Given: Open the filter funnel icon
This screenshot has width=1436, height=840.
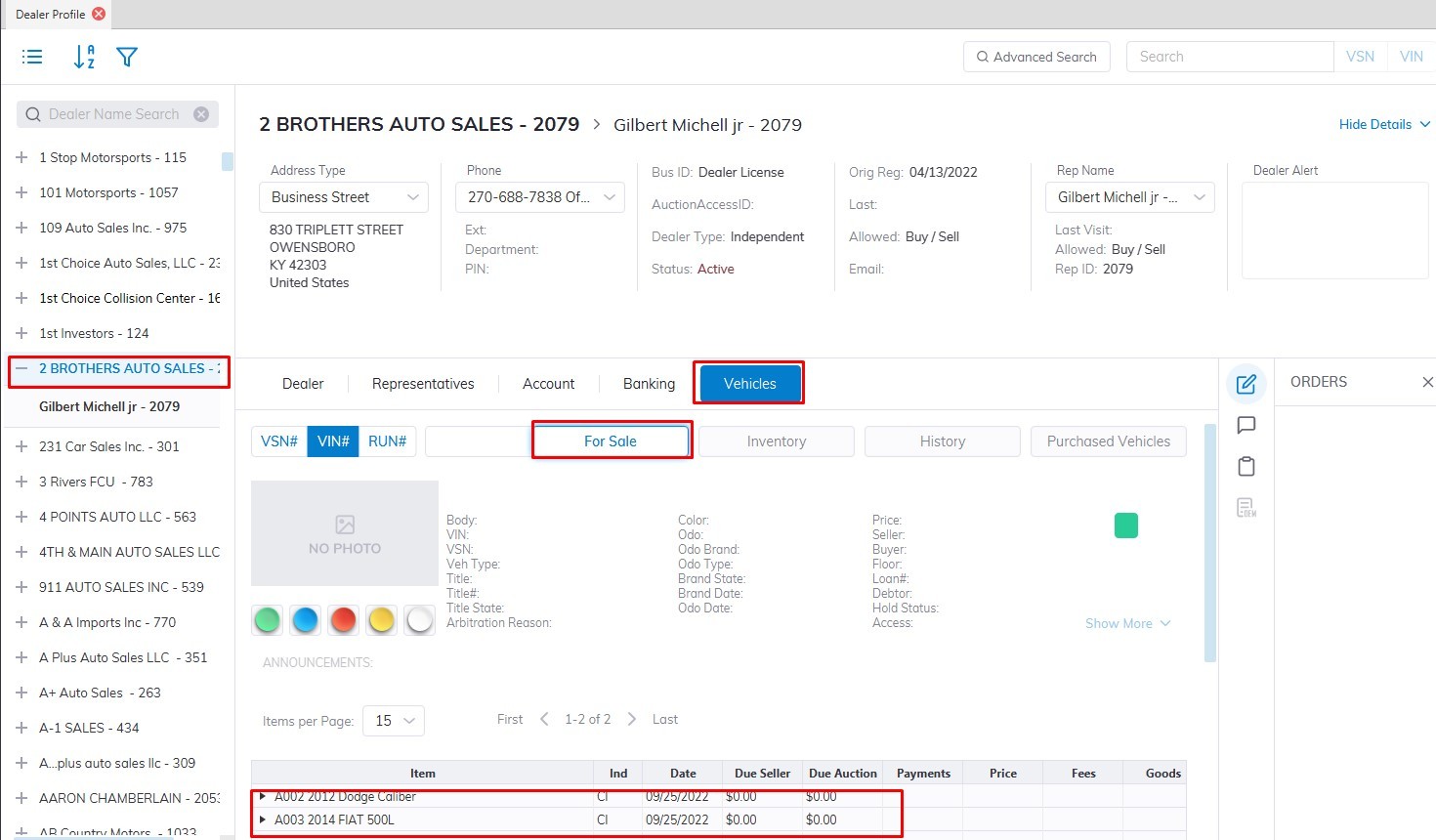Looking at the screenshot, I should pyautogui.click(x=127, y=57).
